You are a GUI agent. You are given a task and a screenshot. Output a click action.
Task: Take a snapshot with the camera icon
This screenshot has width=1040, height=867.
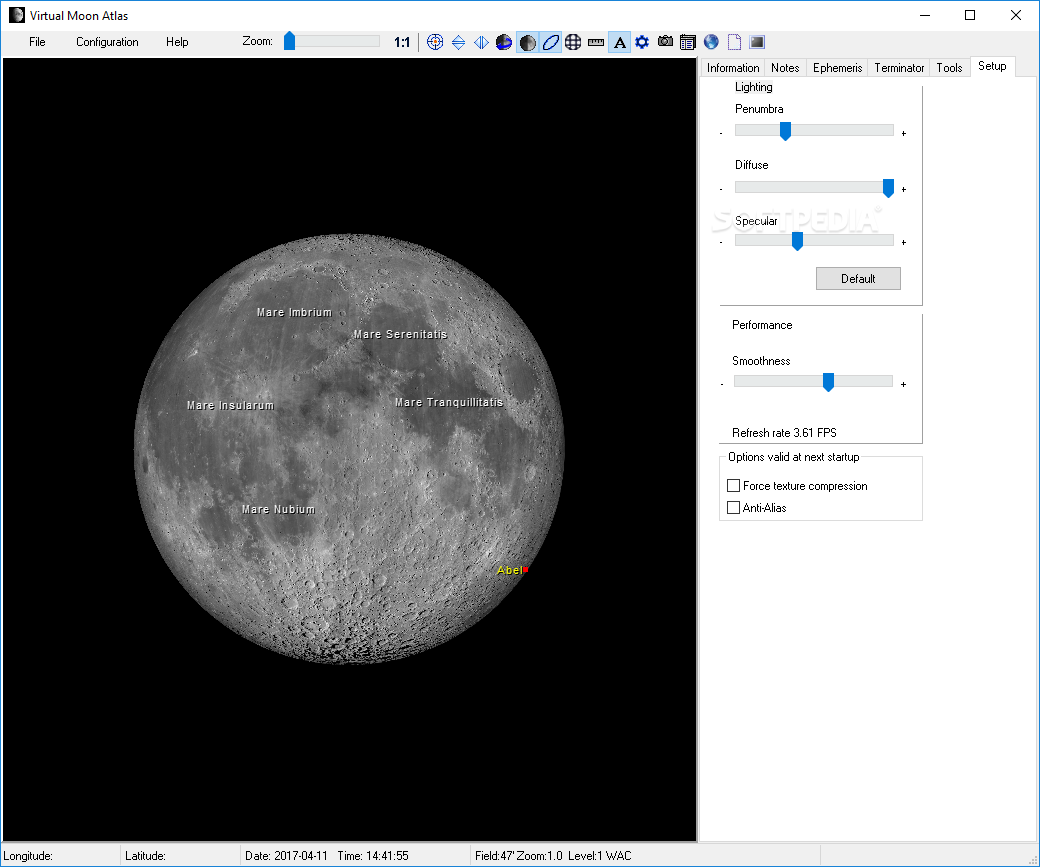665,41
